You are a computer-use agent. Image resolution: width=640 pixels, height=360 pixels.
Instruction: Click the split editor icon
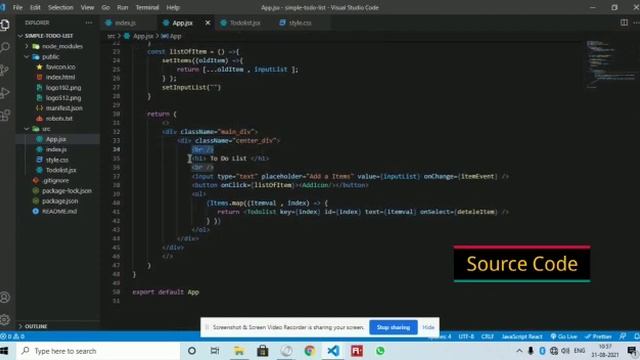click(x=624, y=22)
